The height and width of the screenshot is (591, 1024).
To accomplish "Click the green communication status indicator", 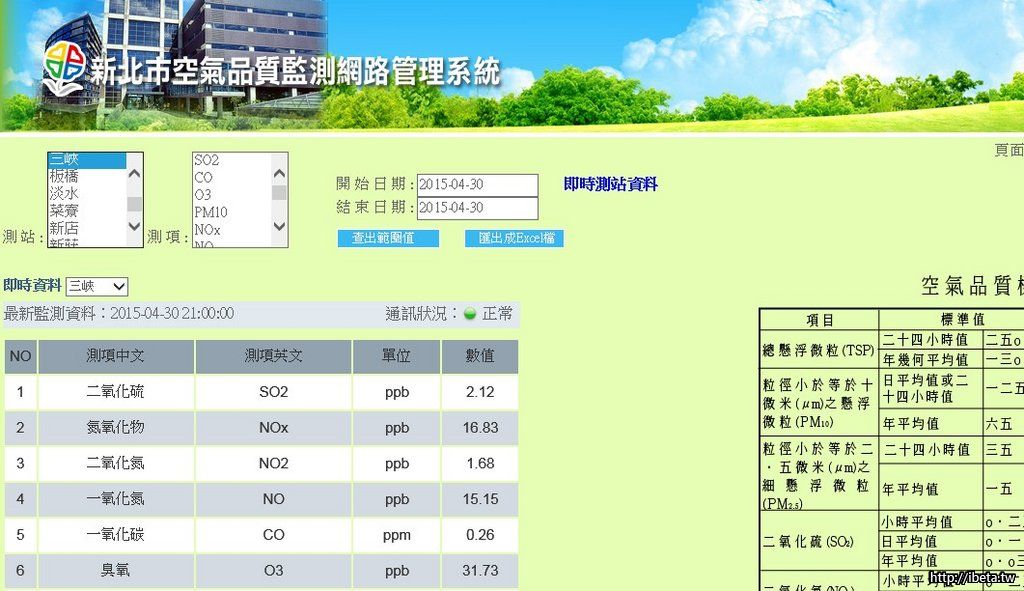I will coord(470,314).
